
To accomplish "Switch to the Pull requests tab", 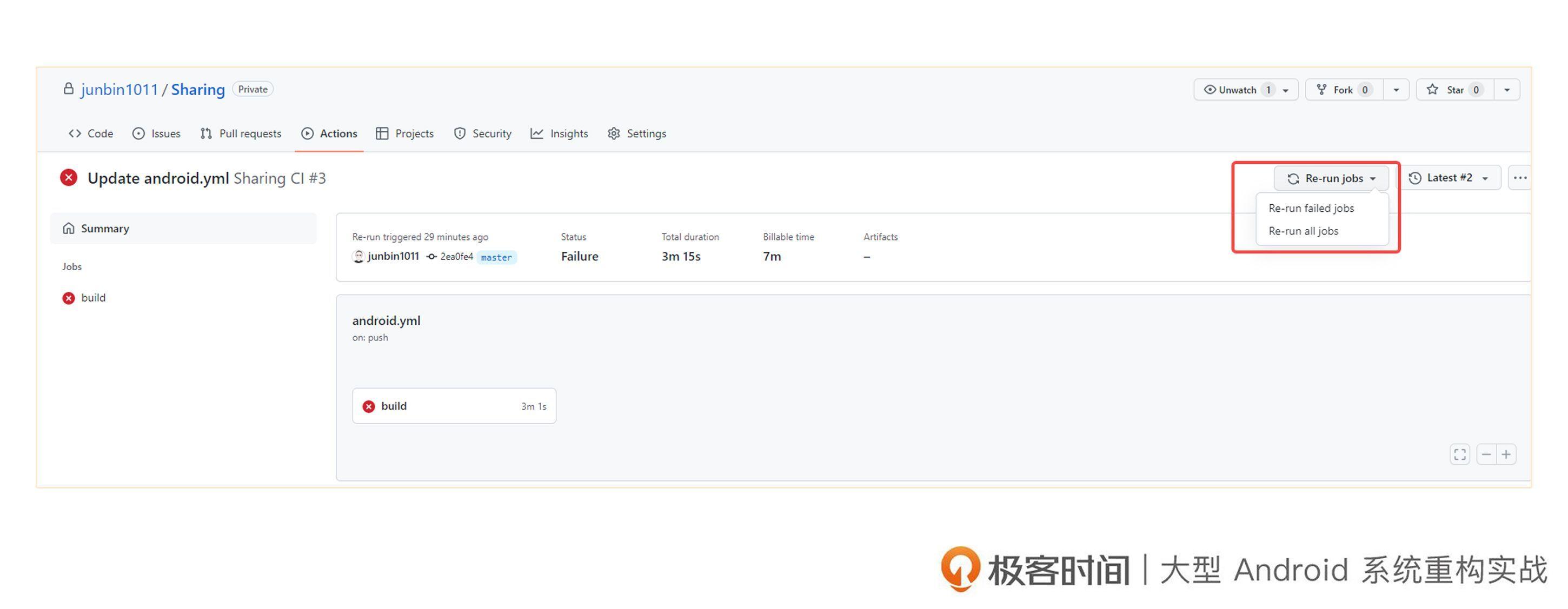I will (x=241, y=133).
